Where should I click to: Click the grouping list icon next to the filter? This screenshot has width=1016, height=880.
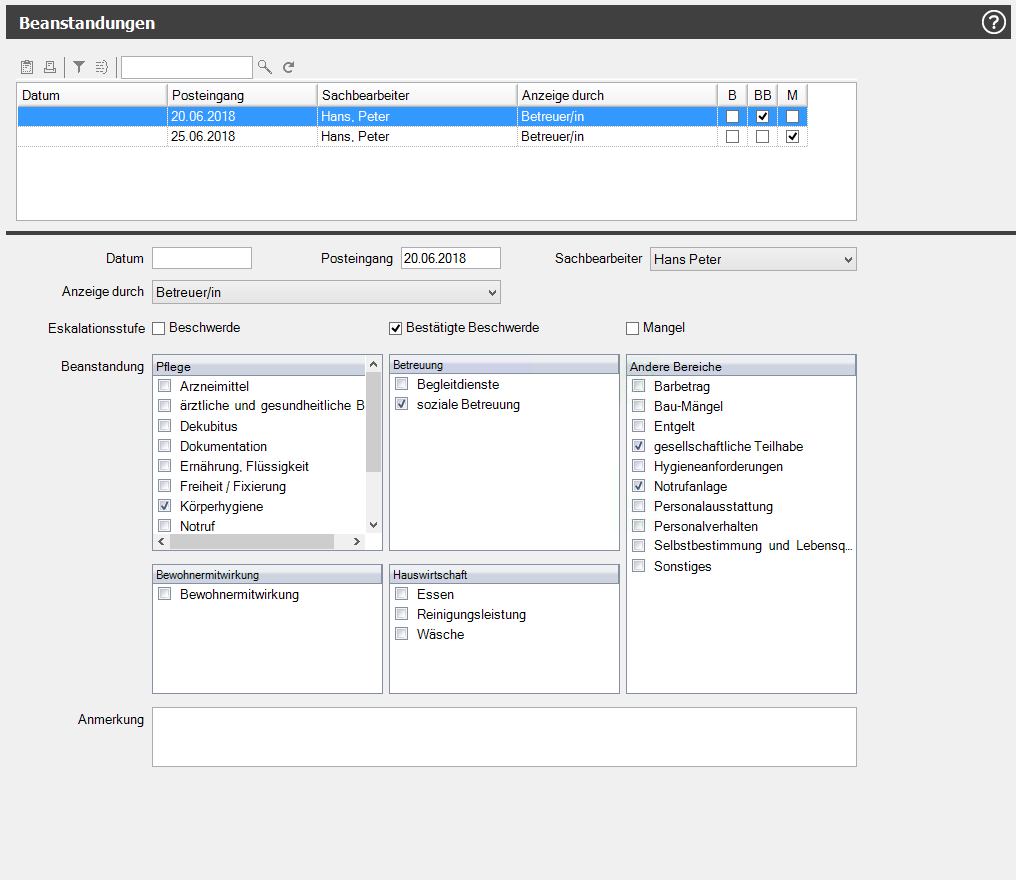(x=101, y=67)
